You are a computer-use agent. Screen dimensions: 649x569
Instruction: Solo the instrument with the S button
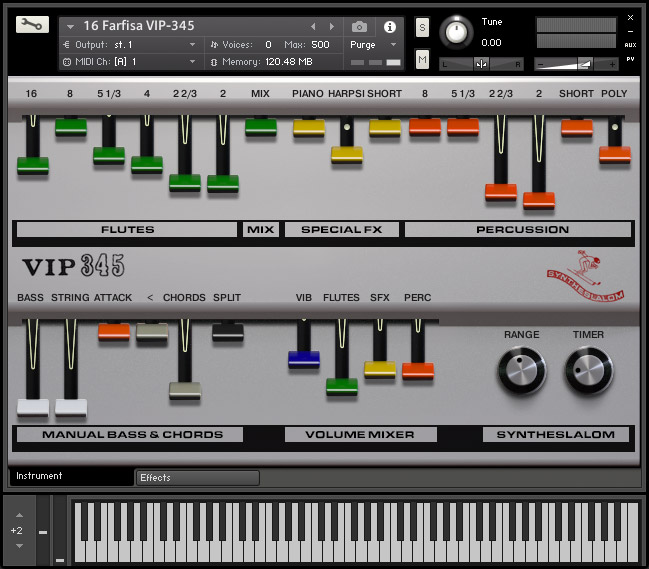[x=422, y=27]
